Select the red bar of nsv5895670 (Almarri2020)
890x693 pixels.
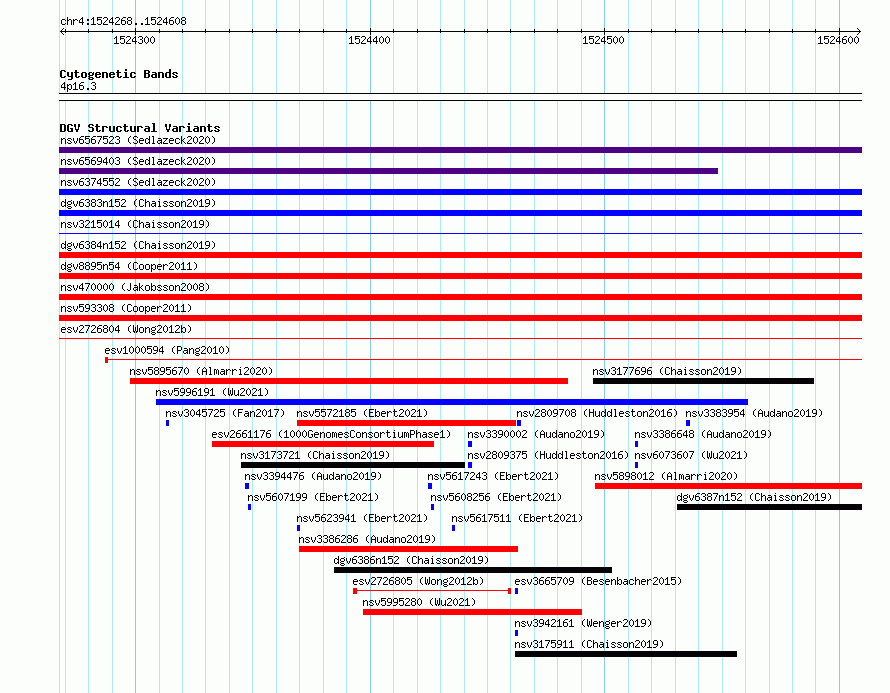click(x=349, y=381)
